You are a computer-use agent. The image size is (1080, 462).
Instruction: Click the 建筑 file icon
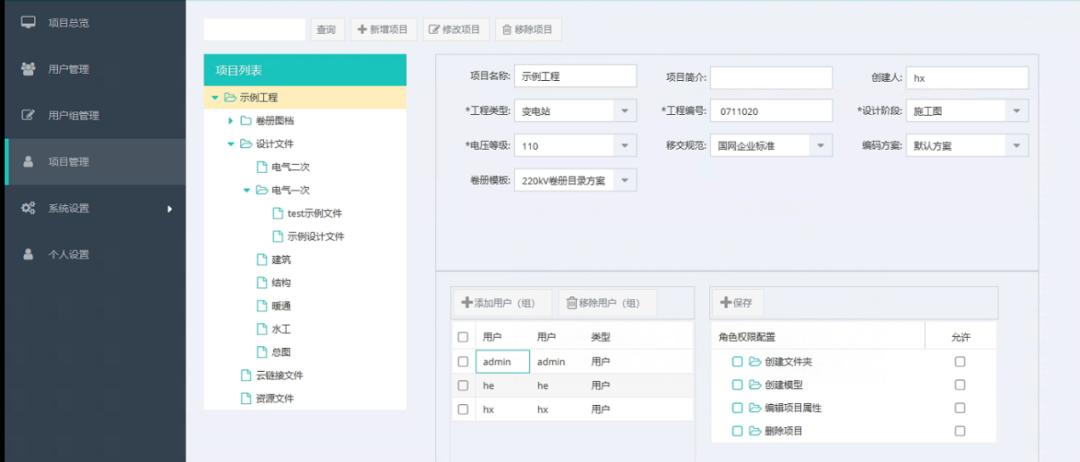[262, 260]
